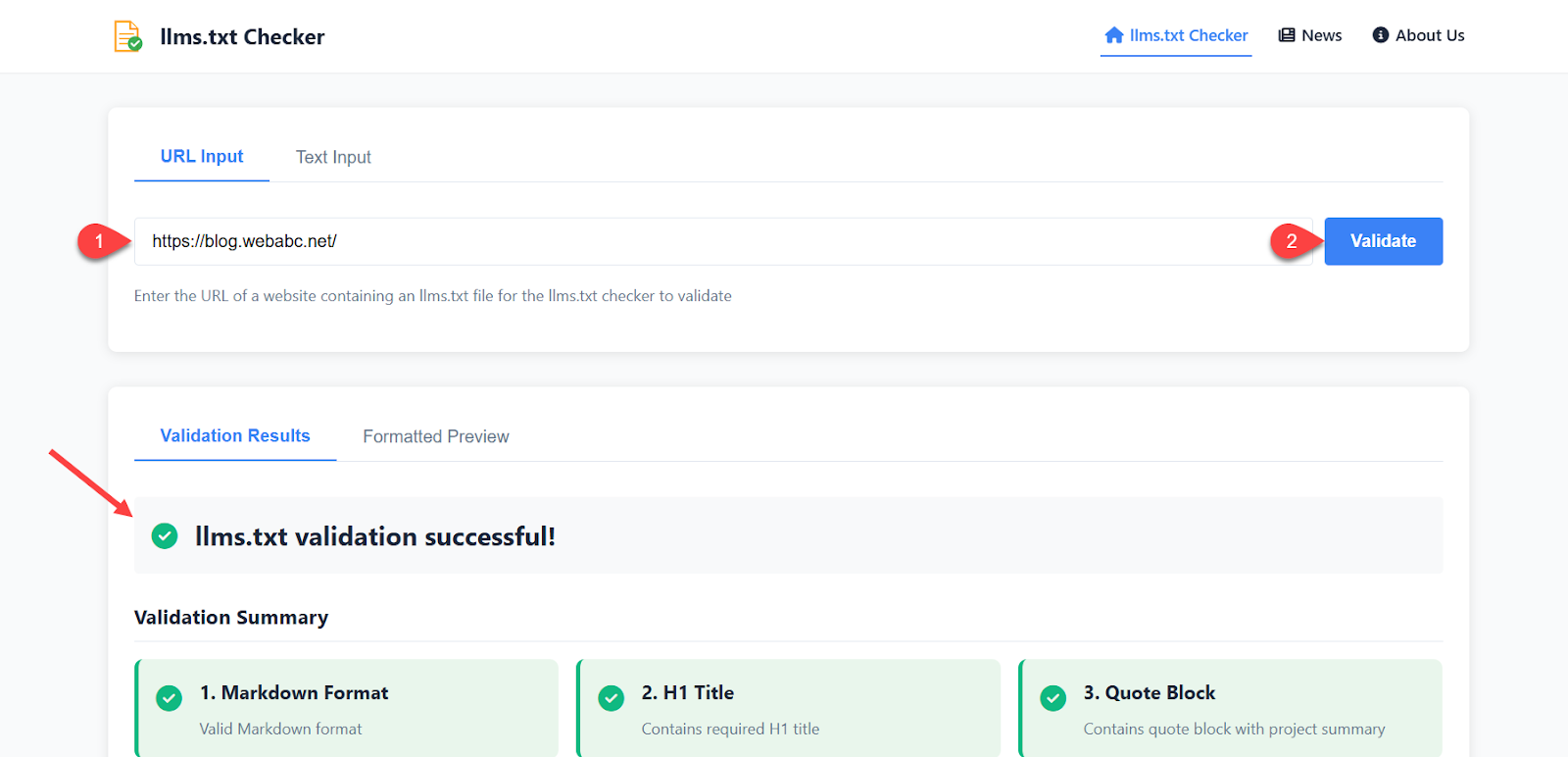
Task: Select the URL Input tab
Action: click(202, 157)
